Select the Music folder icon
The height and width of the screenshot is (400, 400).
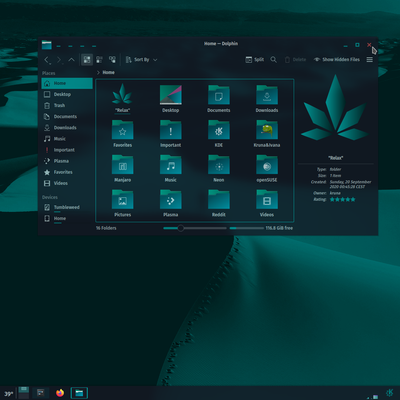[x=171, y=164]
